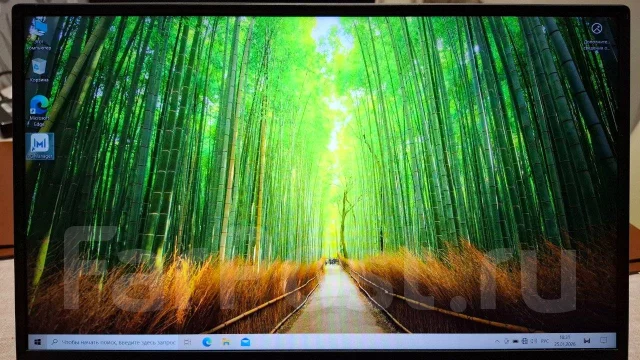This screenshot has width=640, height=360.
Task: Select the PC Manager desktop shortcut
Action: (x=40, y=146)
